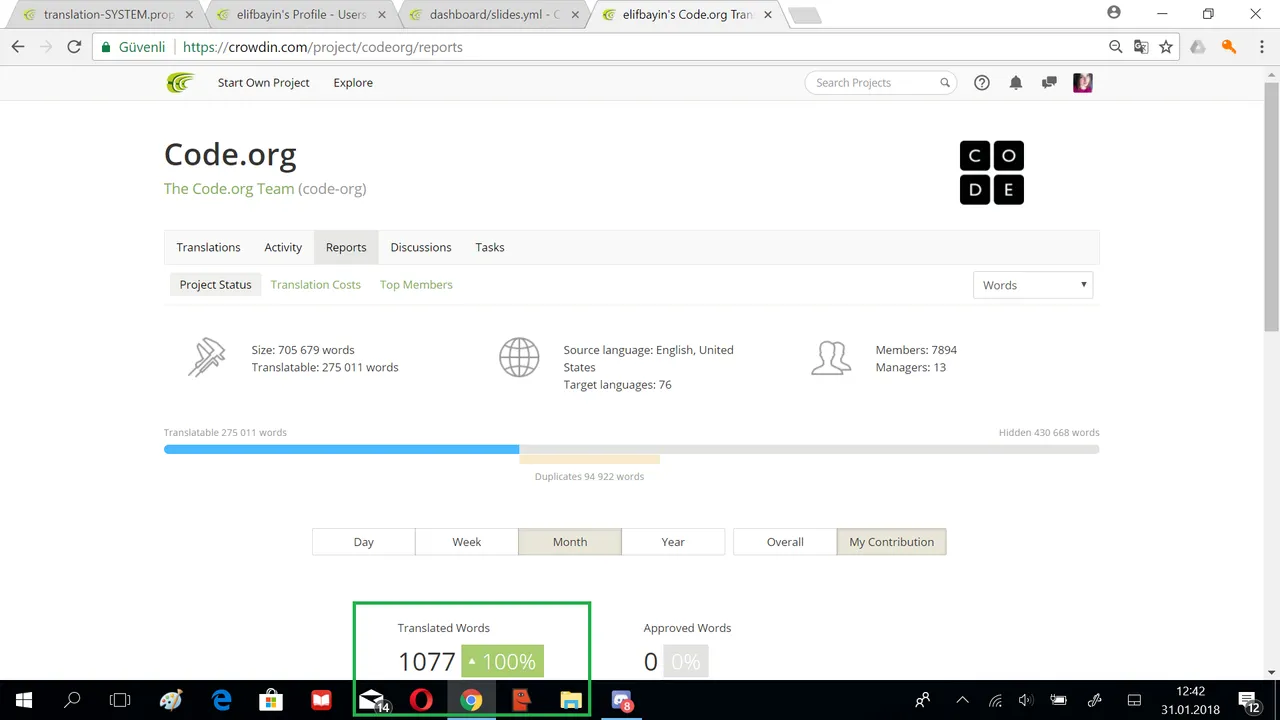1280x720 pixels.
Task: Click the Google Translate icon in address bar
Action: coord(1141,47)
